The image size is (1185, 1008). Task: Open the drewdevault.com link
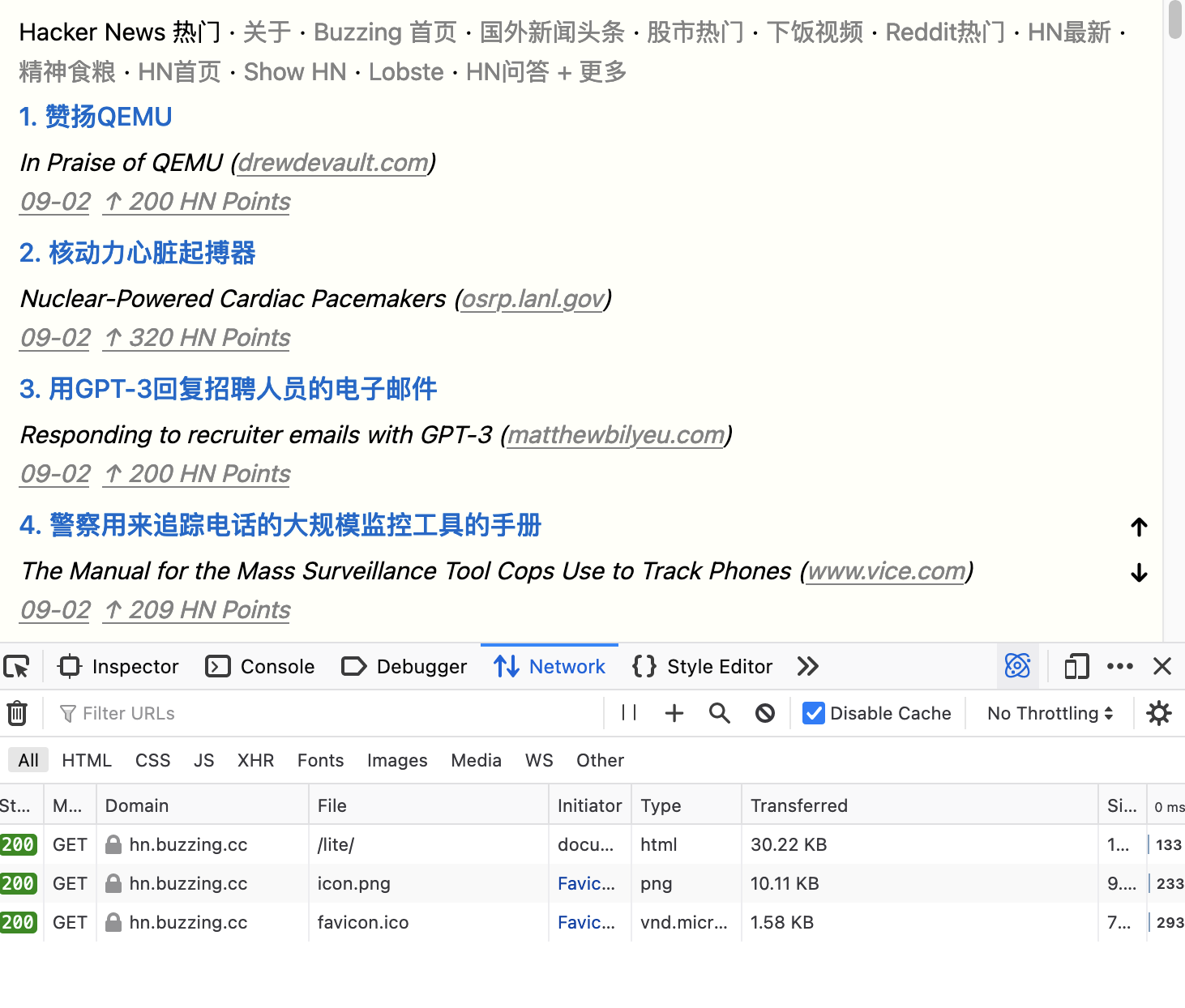(332, 163)
